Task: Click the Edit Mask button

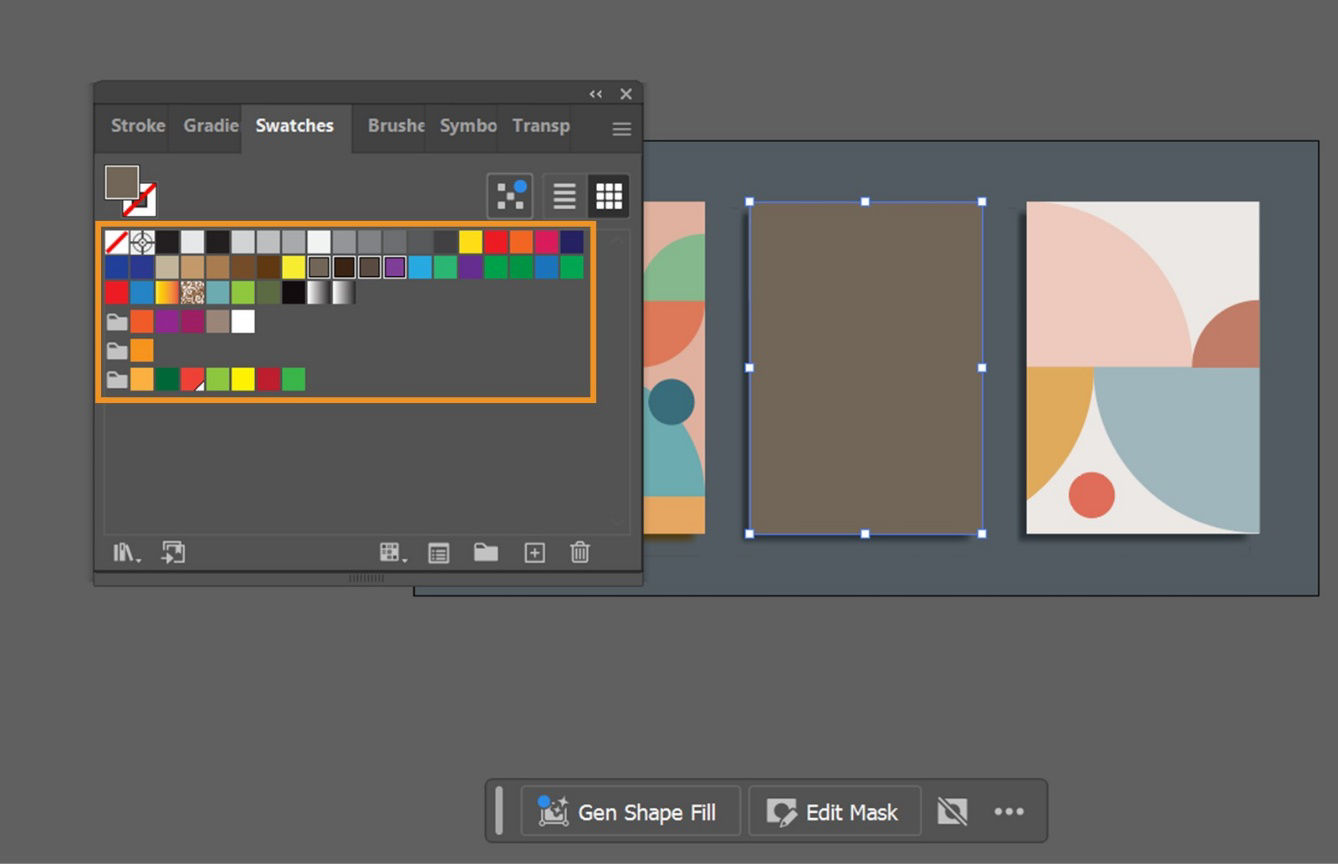Action: tap(835, 811)
